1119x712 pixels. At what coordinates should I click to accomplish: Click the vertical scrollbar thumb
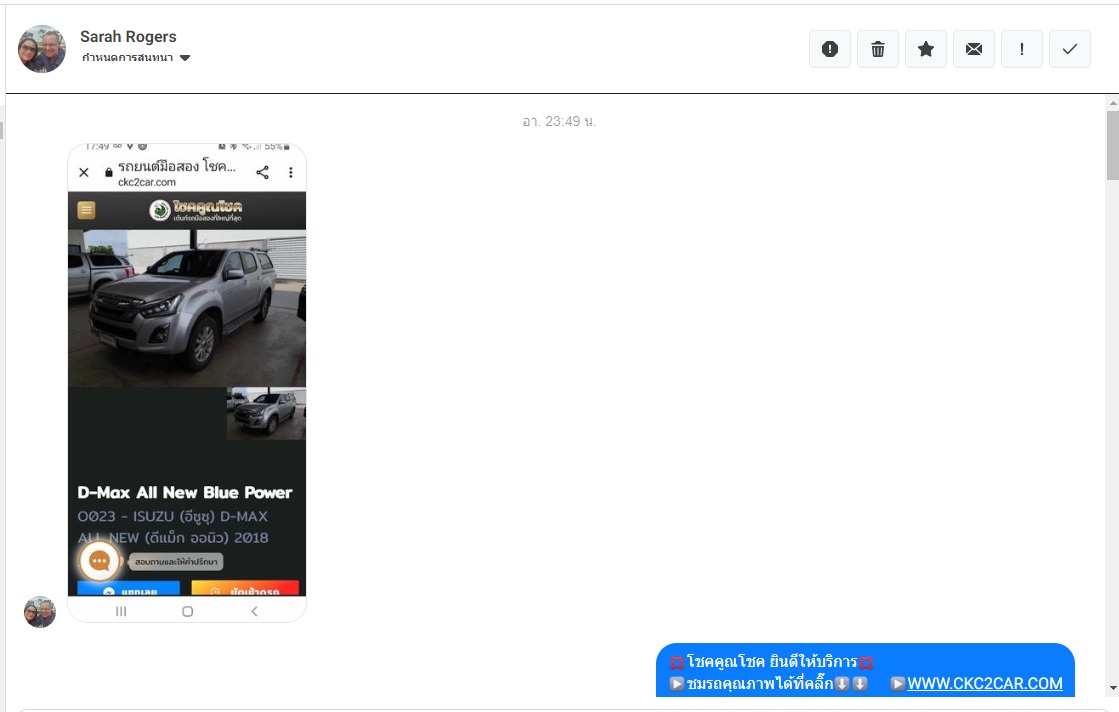pos(1113,146)
